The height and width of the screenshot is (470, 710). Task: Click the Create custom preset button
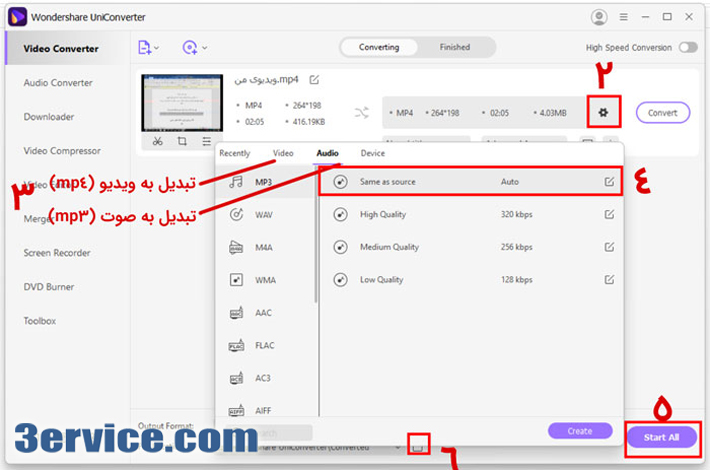[x=580, y=431]
